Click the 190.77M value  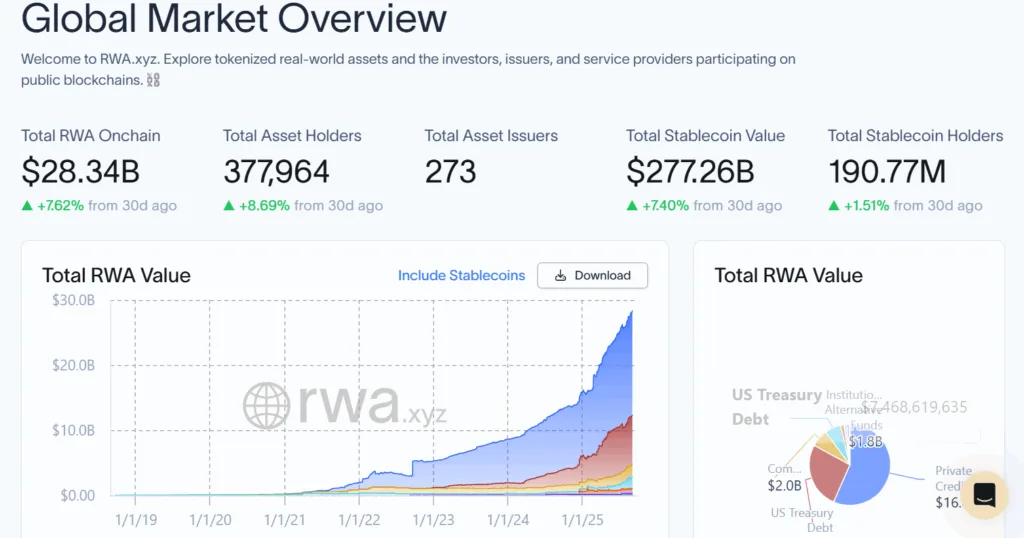coord(887,172)
